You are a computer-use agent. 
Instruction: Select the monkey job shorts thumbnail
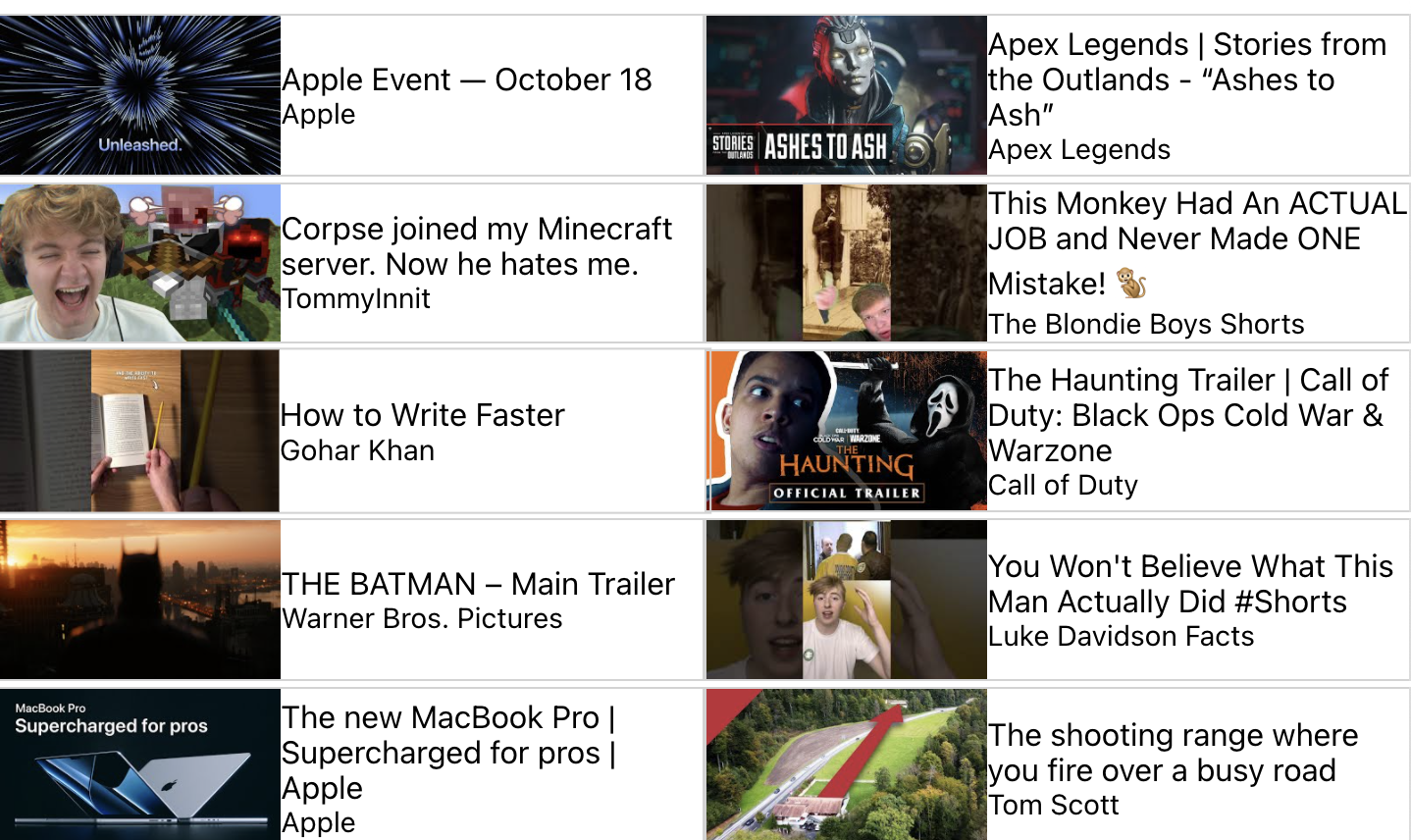coord(847,263)
